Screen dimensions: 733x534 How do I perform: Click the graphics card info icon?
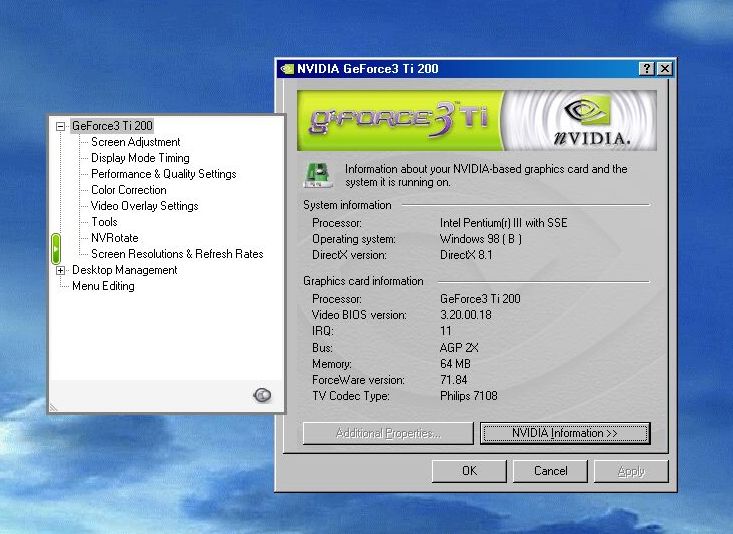(x=319, y=175)
